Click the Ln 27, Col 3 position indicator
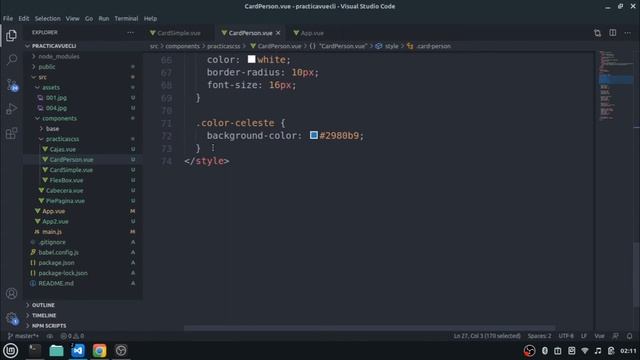The image size is (640, 360). pyautogui.click(x=487, y=336)
